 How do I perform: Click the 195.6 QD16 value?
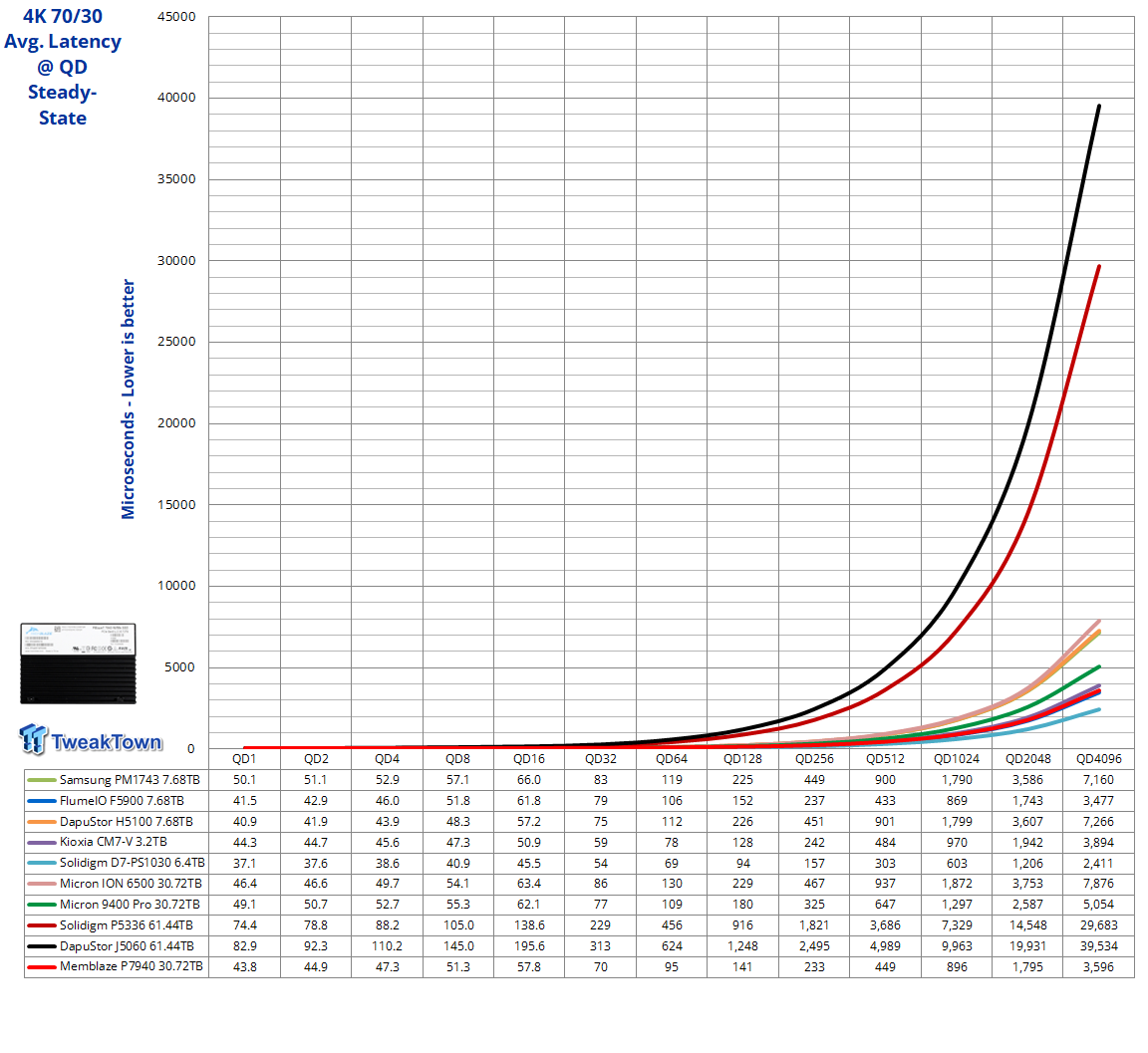click(529, 946)
